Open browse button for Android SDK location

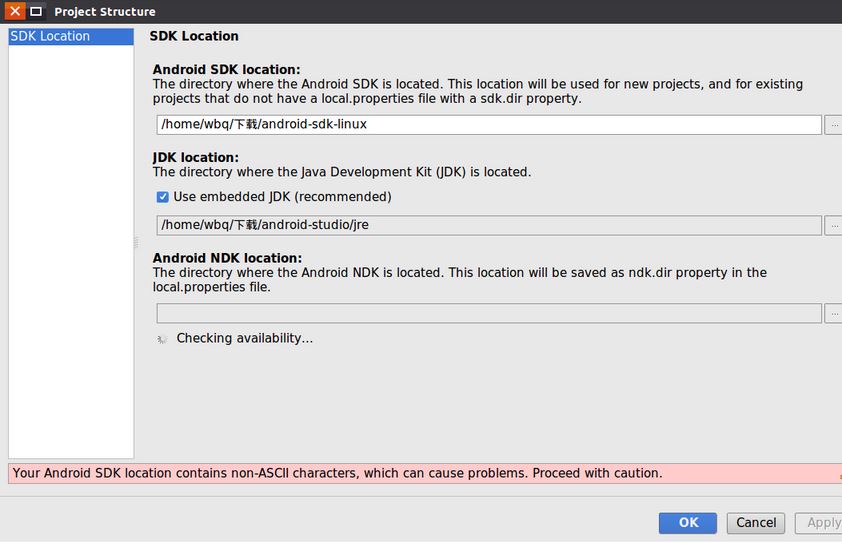(x=833, y=125)
